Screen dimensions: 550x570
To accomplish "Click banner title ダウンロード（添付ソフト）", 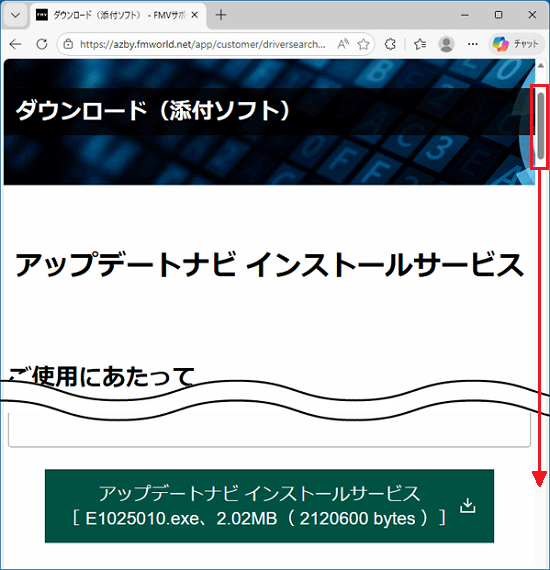I will coord(153,110).
